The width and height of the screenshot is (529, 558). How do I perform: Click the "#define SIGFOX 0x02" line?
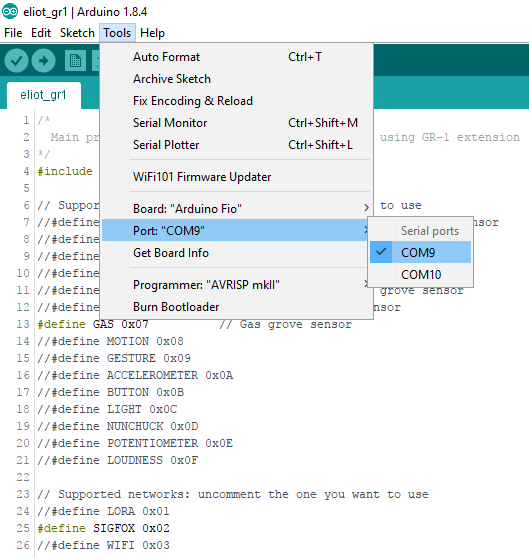click(x=104, y=528)
